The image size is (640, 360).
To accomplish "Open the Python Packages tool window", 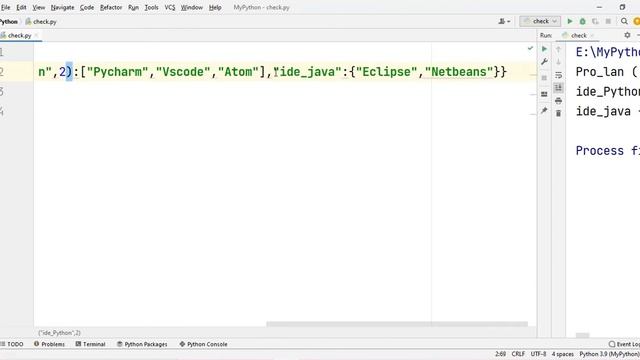I will (142, 344).
